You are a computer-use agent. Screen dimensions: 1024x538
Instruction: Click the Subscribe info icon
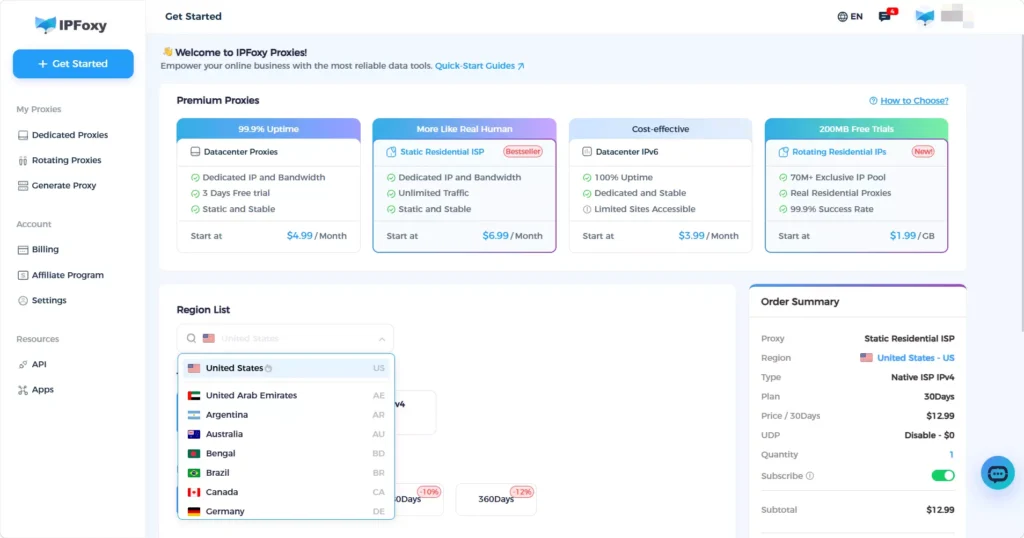[x=810, y=476]
